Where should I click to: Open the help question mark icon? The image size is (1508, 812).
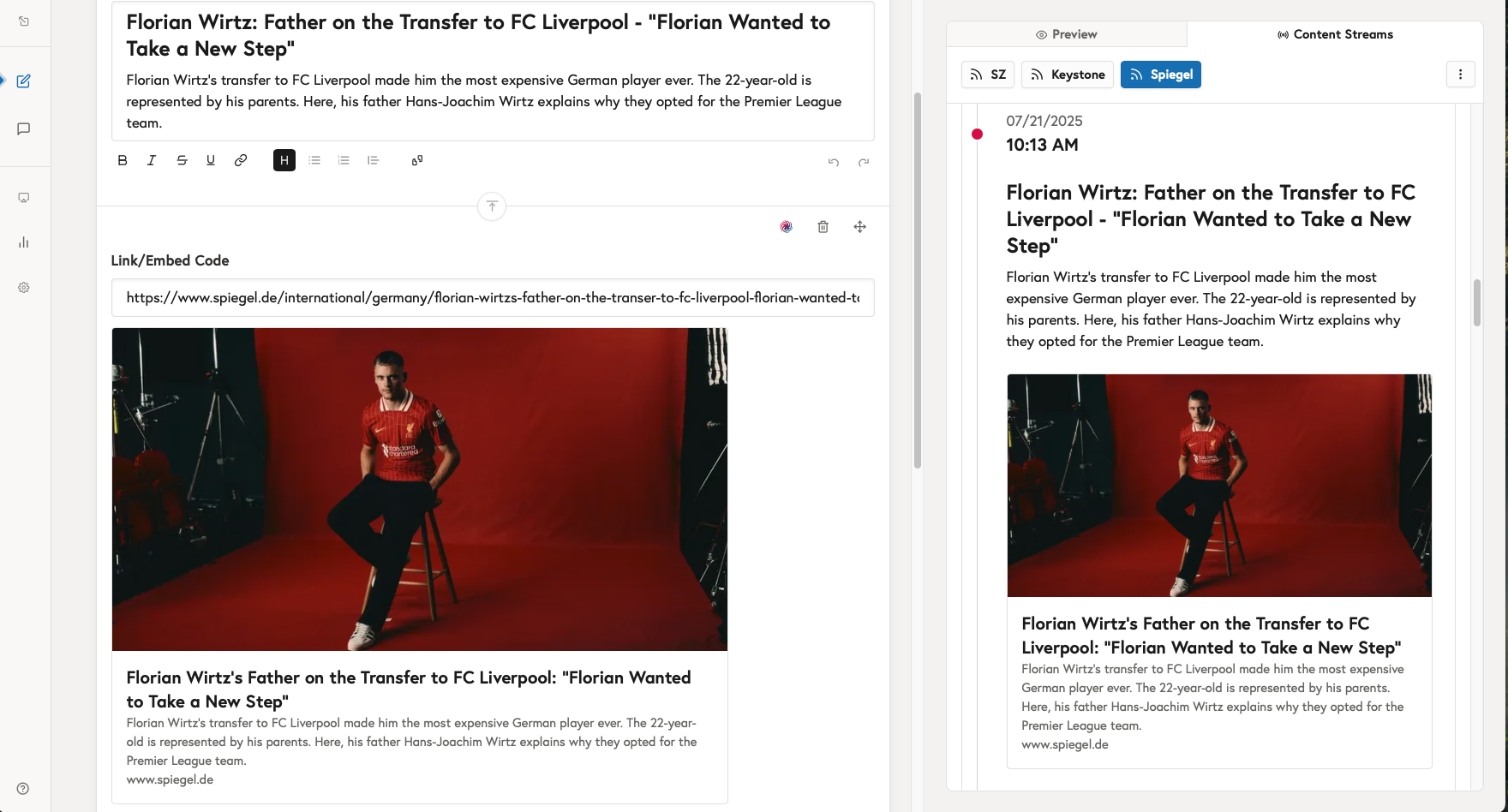pos(23,789)
